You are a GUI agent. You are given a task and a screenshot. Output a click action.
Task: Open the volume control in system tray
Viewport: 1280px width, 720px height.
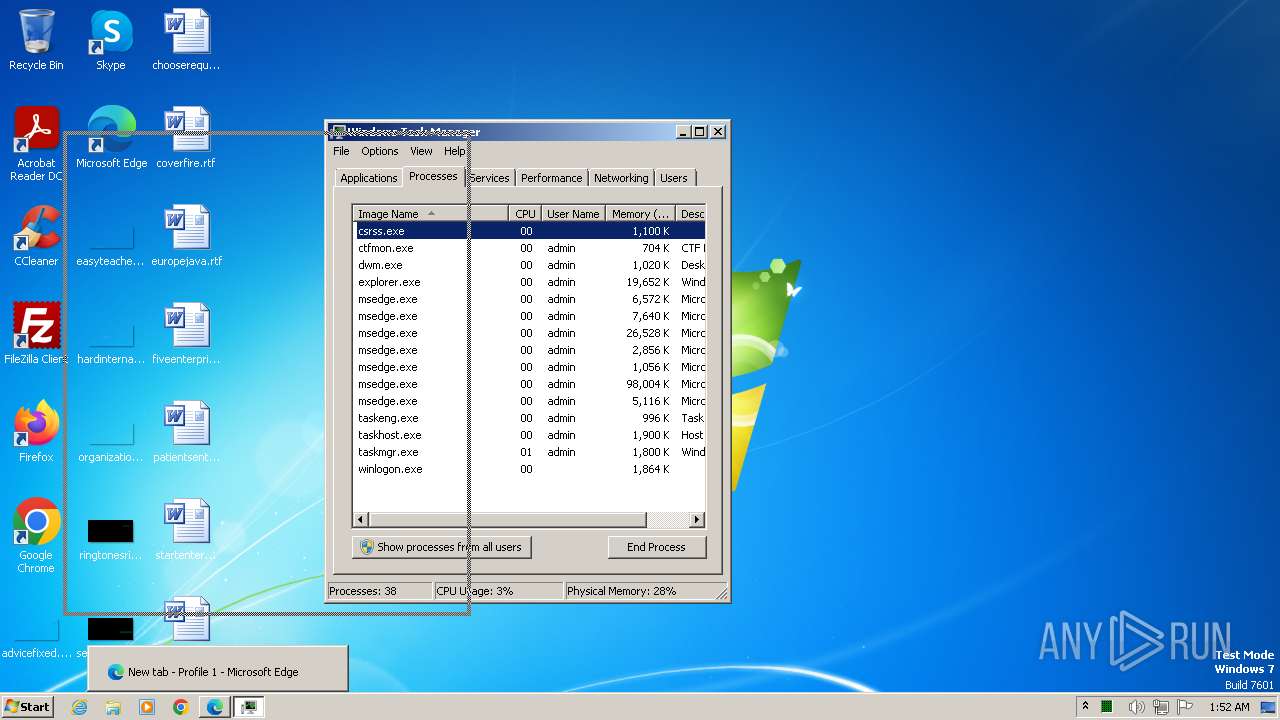click(1136, 707)
